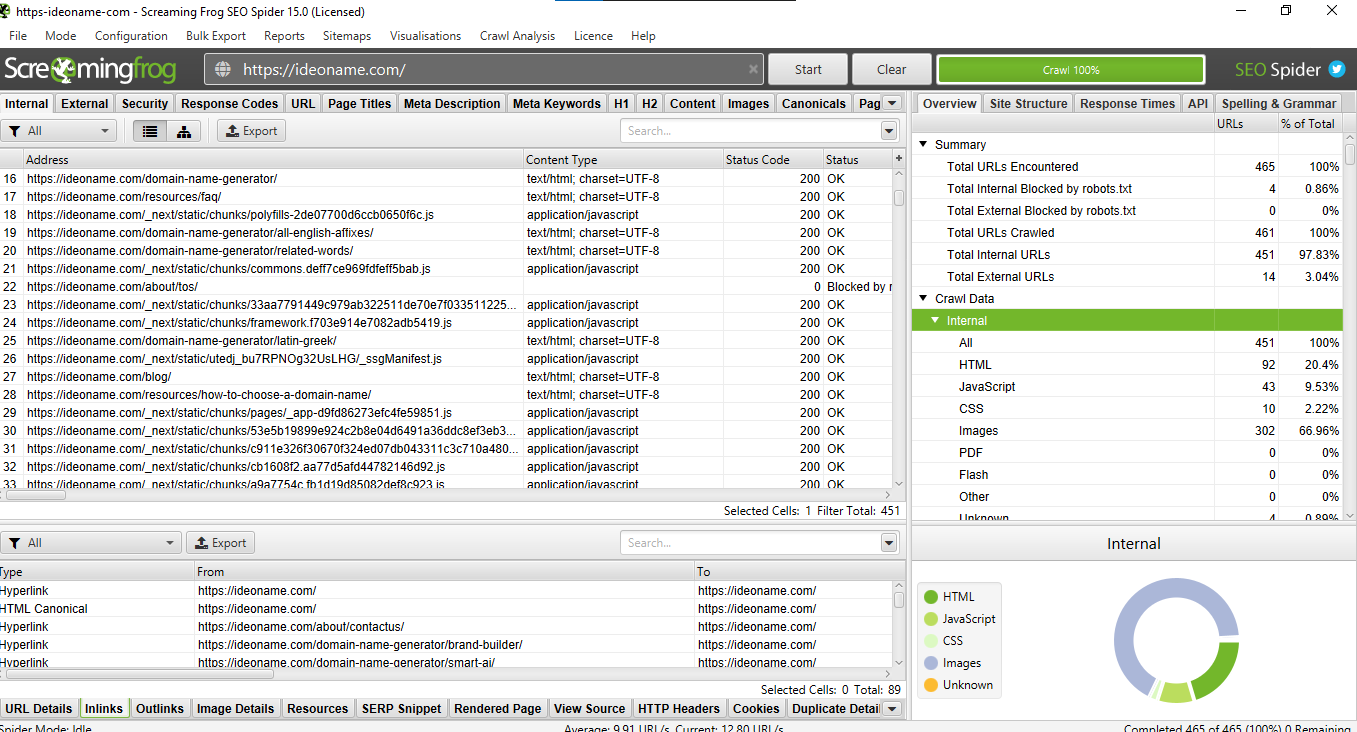Viewport: 1357px width, 732px height.
Task: Open the upper search options dropdown arrow
Action: point(889,131)
